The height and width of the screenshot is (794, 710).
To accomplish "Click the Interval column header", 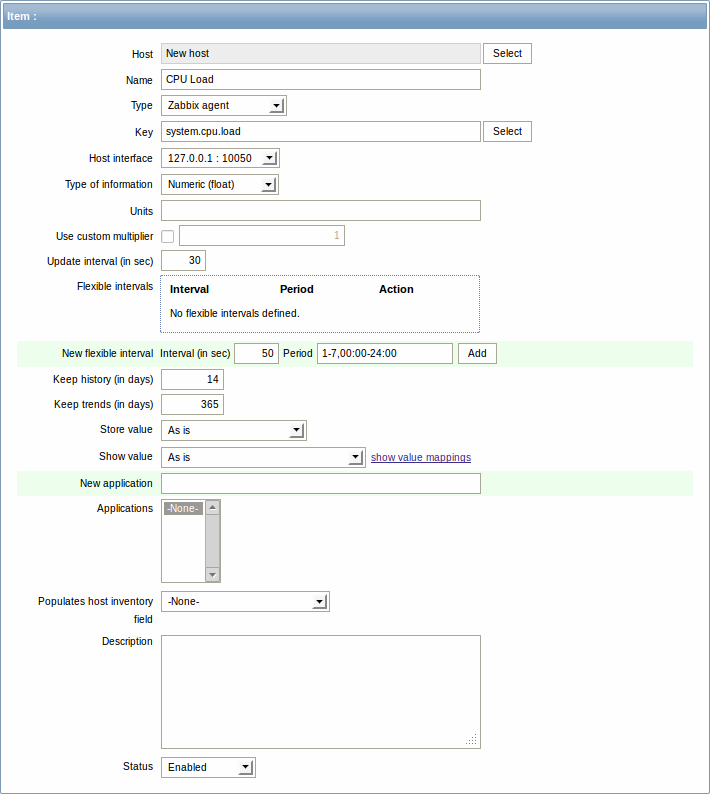I will [189, 289].
